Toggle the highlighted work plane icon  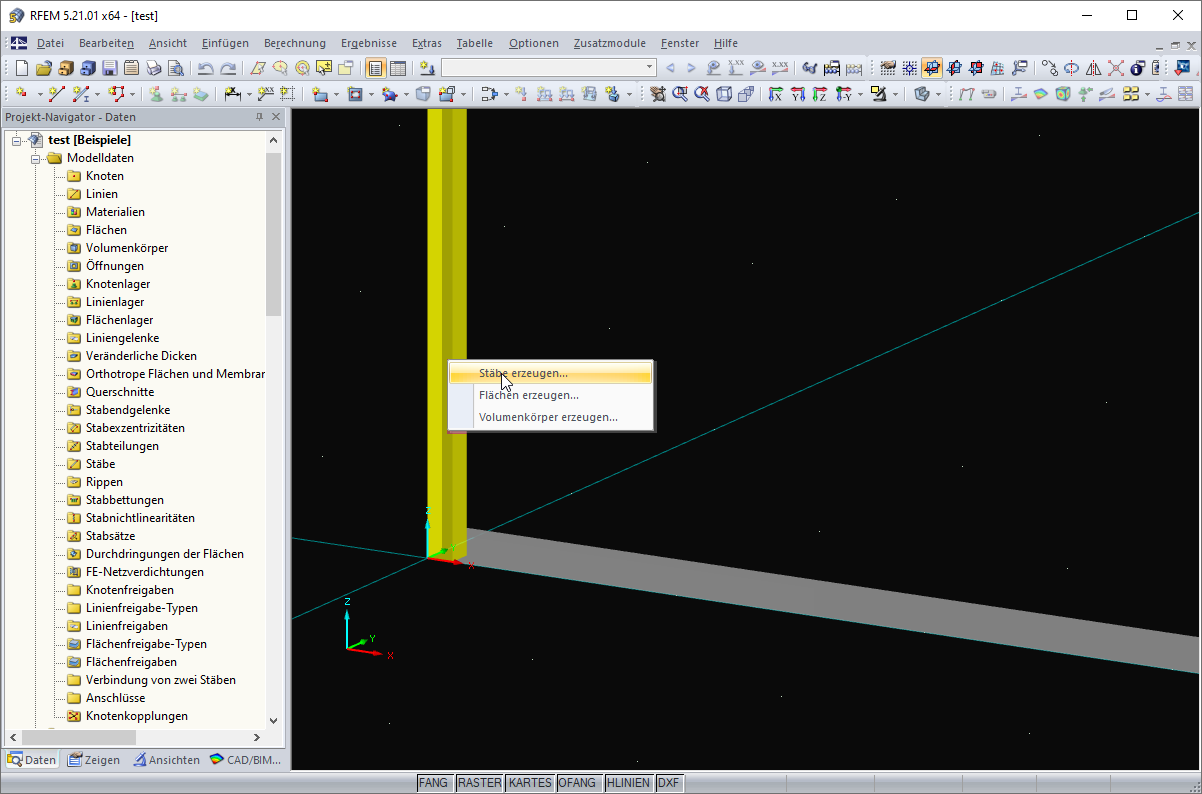931,68
